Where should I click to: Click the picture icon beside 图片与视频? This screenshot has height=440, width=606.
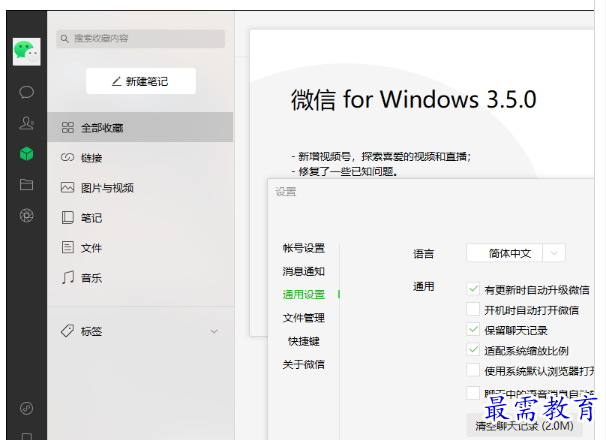coord(67,188)
